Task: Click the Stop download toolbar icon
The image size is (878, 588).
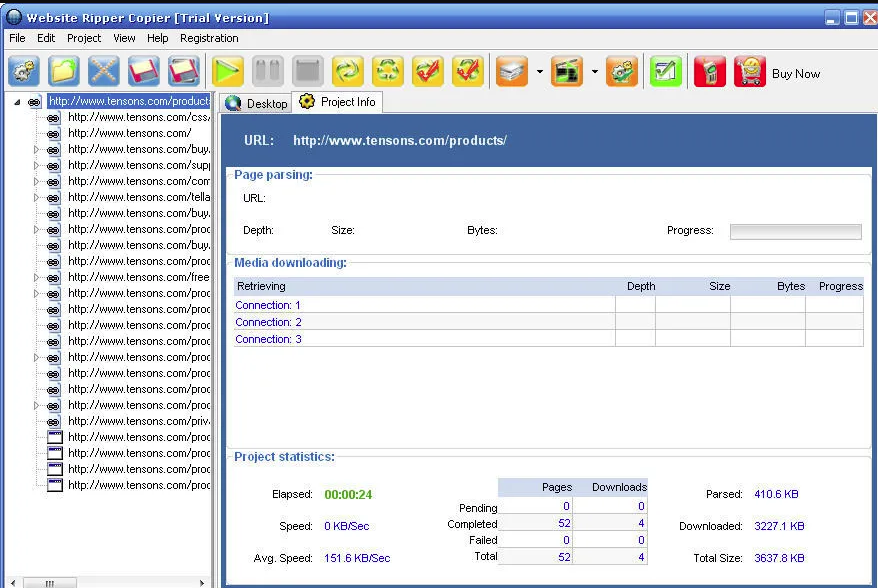Action: tap(307, 71)
